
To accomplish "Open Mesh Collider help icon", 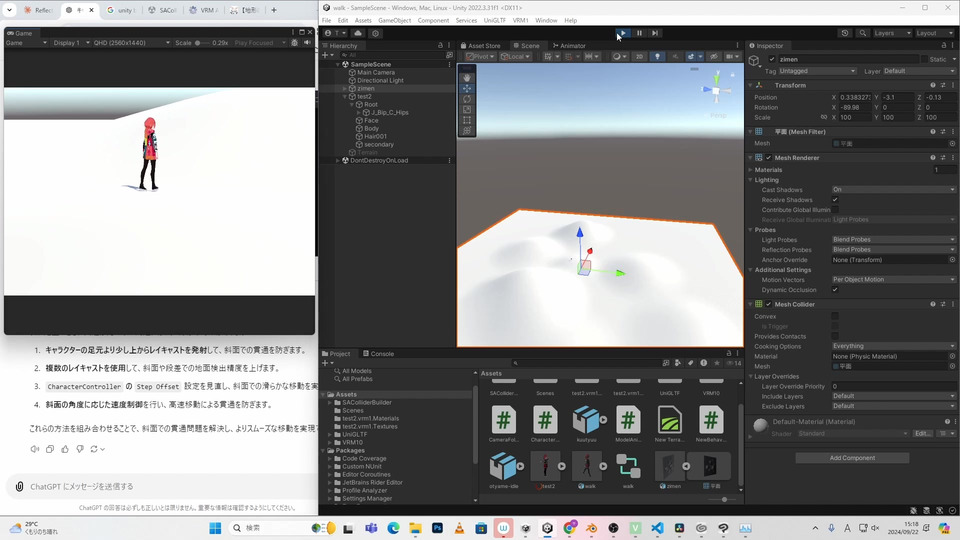I will click(932, 304).
